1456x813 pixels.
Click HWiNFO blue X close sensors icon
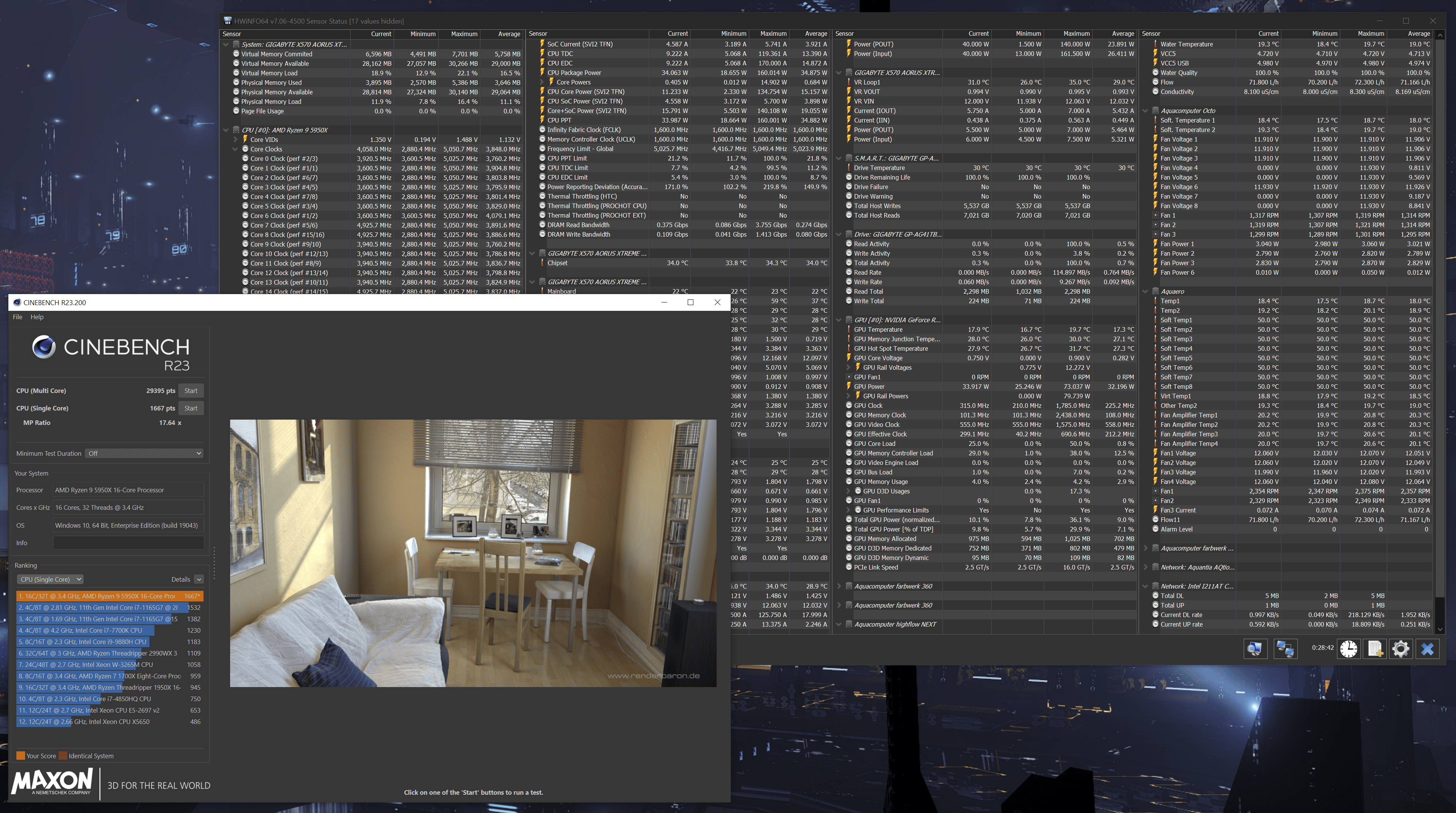click(1428, 649)
